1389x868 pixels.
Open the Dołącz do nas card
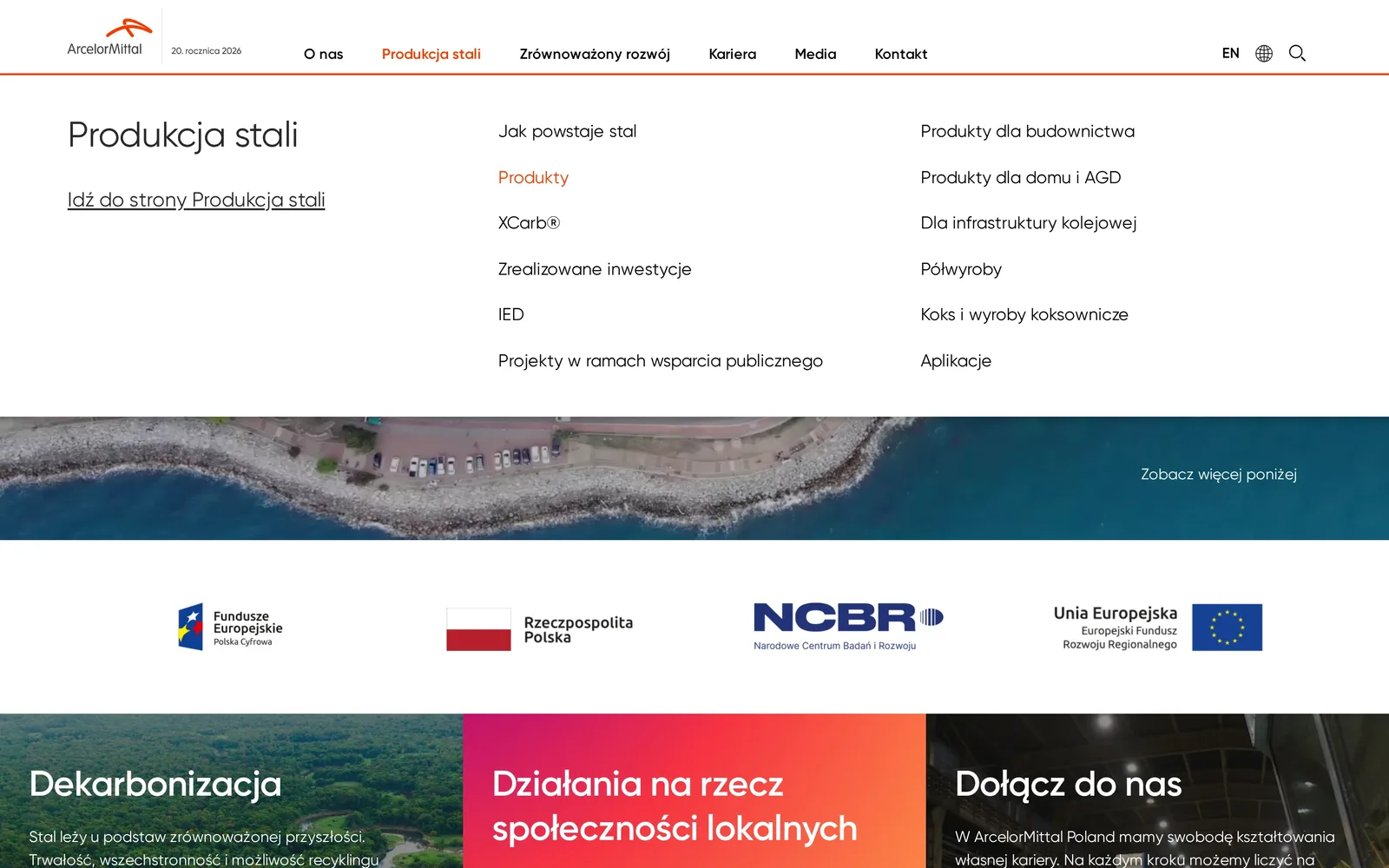coord(1157,791)
